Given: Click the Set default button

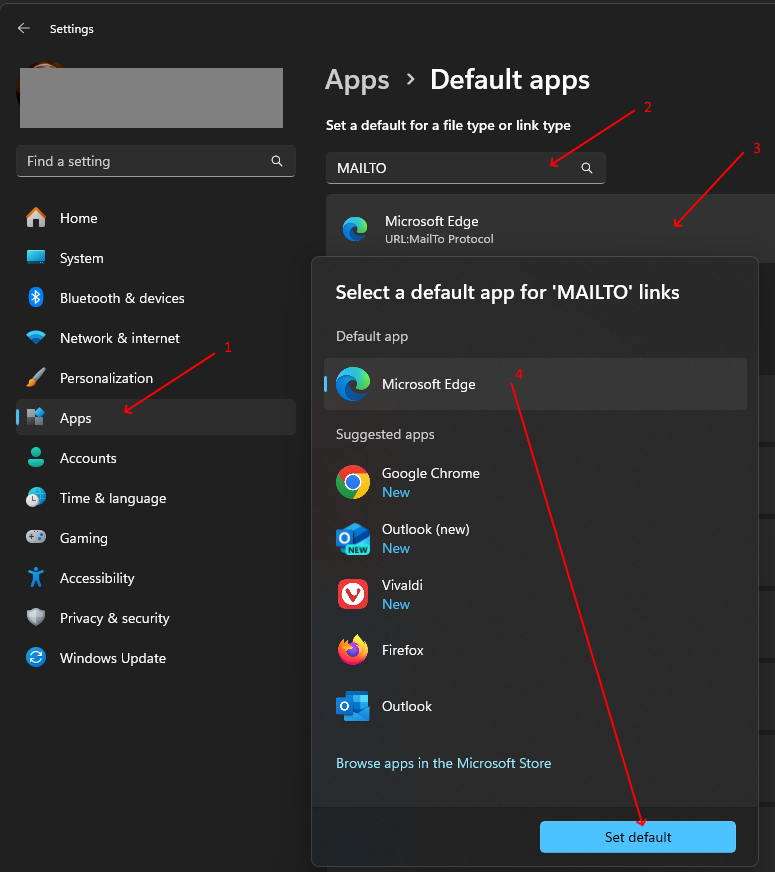Looking at the screenshot, I should (x=637, y=837).
